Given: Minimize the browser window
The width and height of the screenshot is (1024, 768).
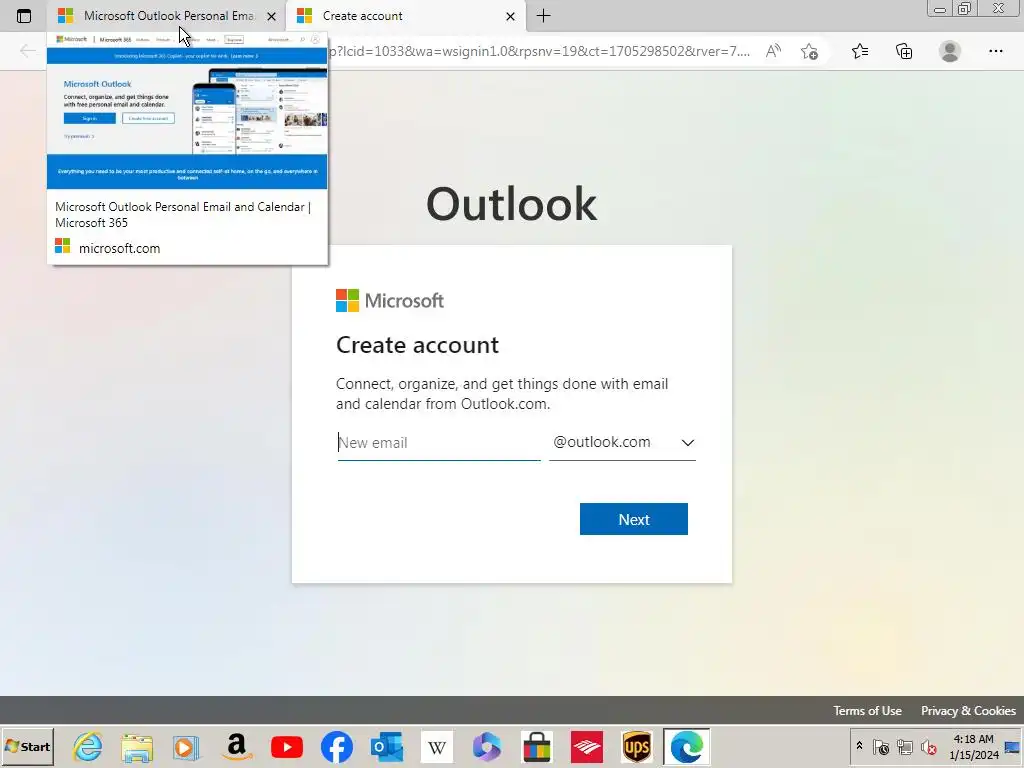Looking at the screenshot, I should (940, 8).
